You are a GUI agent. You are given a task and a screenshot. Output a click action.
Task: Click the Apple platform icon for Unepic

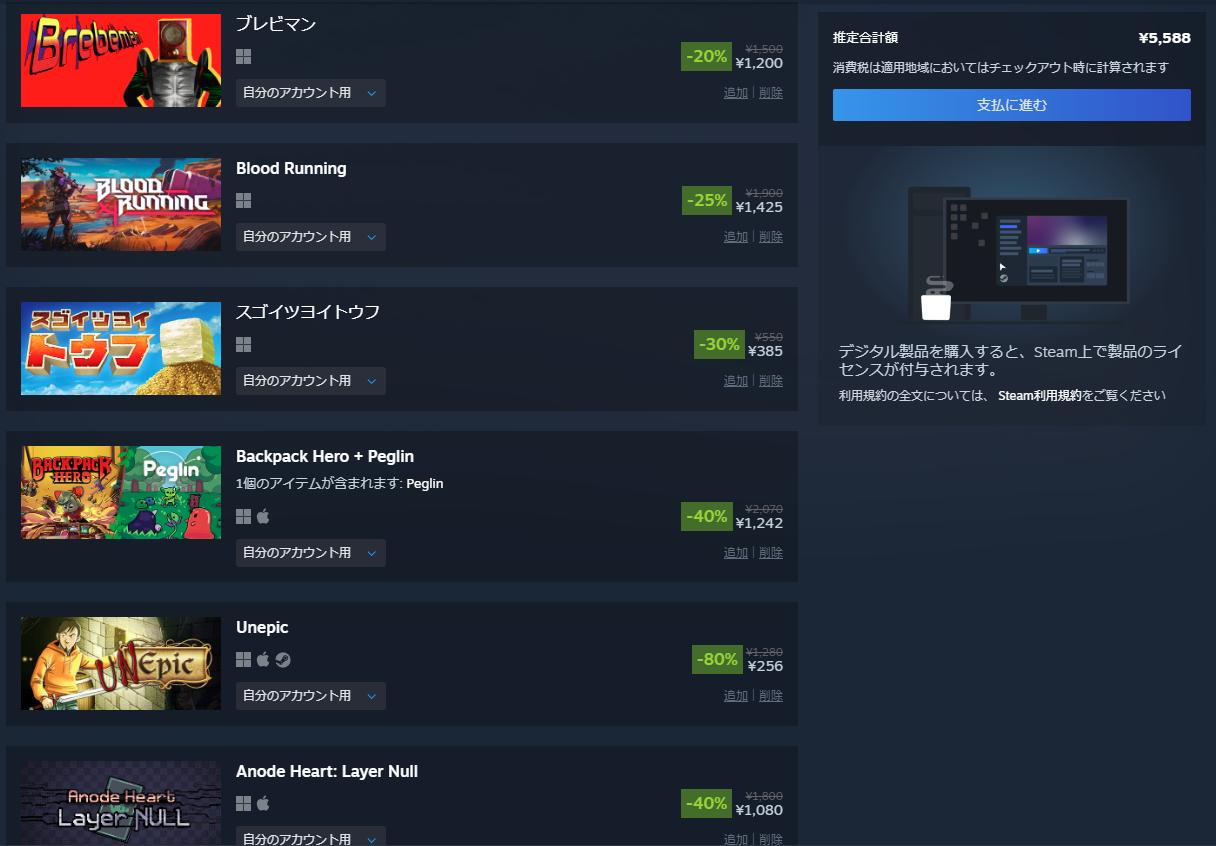(x=264, y=660)
